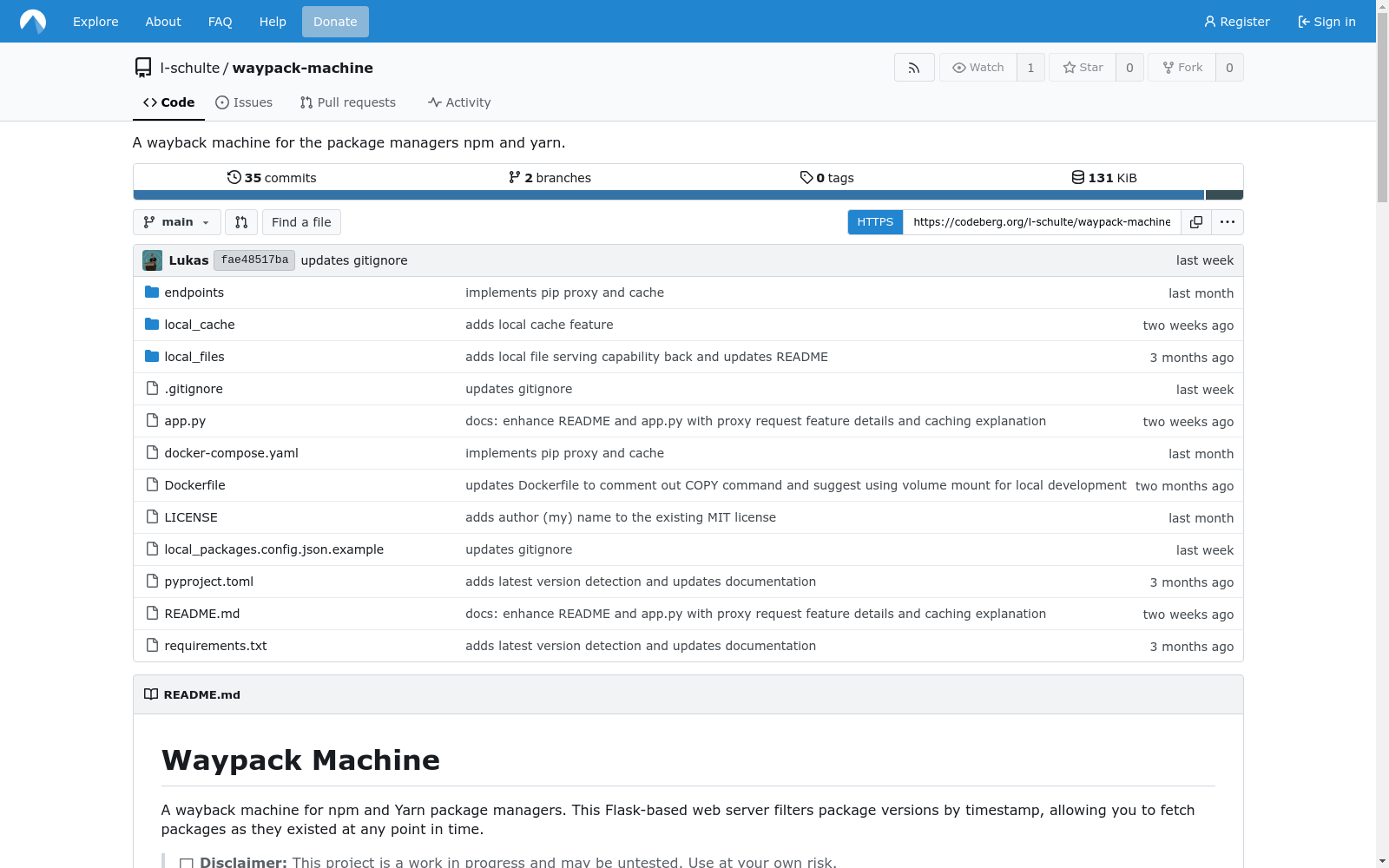The height and width of the screenshot is (868, 1389).
Task: Switch to the Activity tab
Action: point(459,102)
